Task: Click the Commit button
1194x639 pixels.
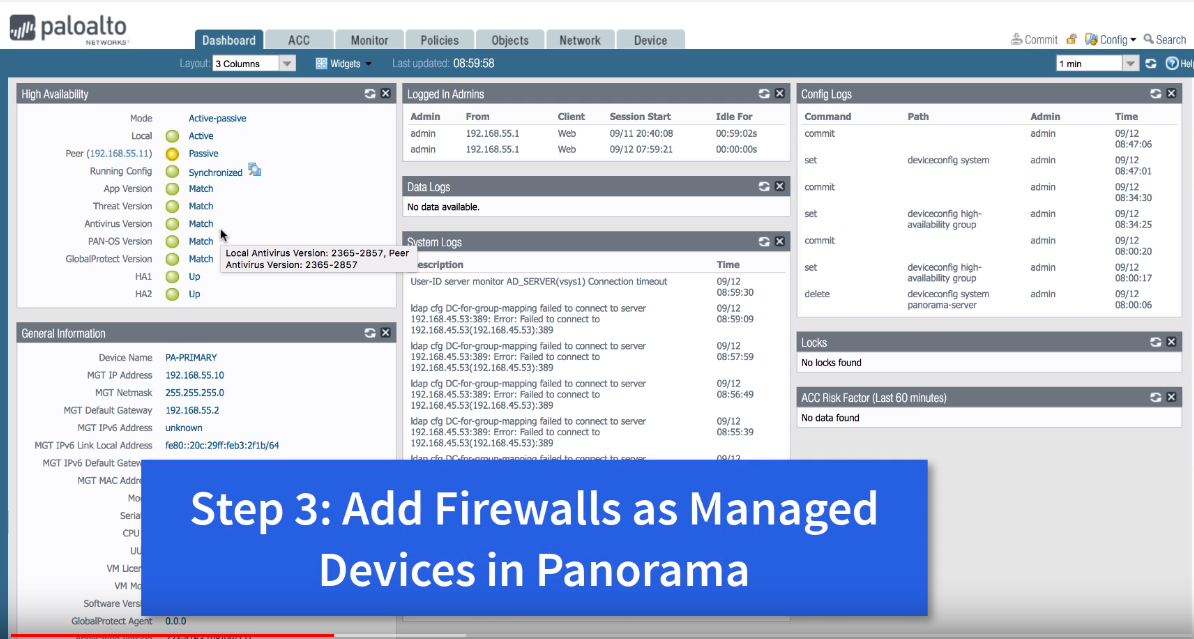Action: (x=1034, y=40)
